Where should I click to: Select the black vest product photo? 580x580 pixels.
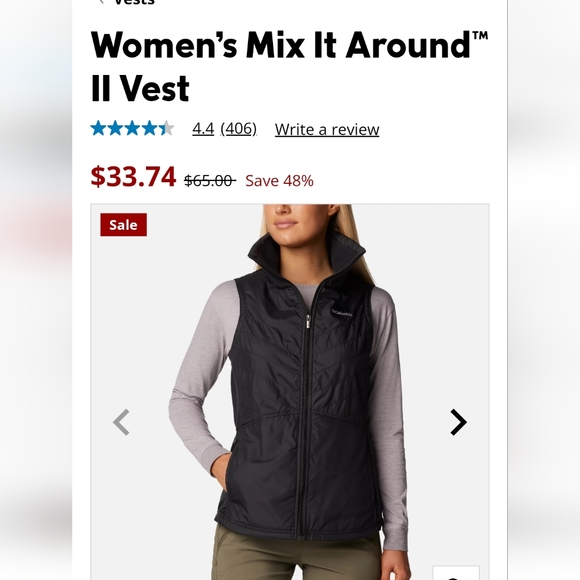[290, 392]
